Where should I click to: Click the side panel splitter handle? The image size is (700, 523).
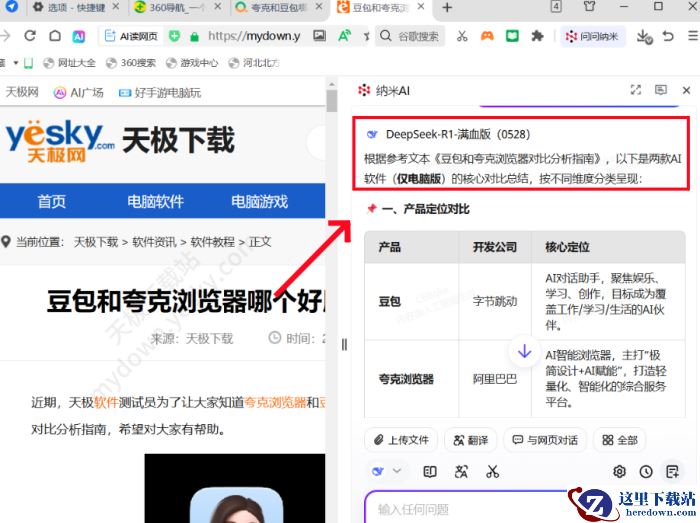tap(344, 345)
